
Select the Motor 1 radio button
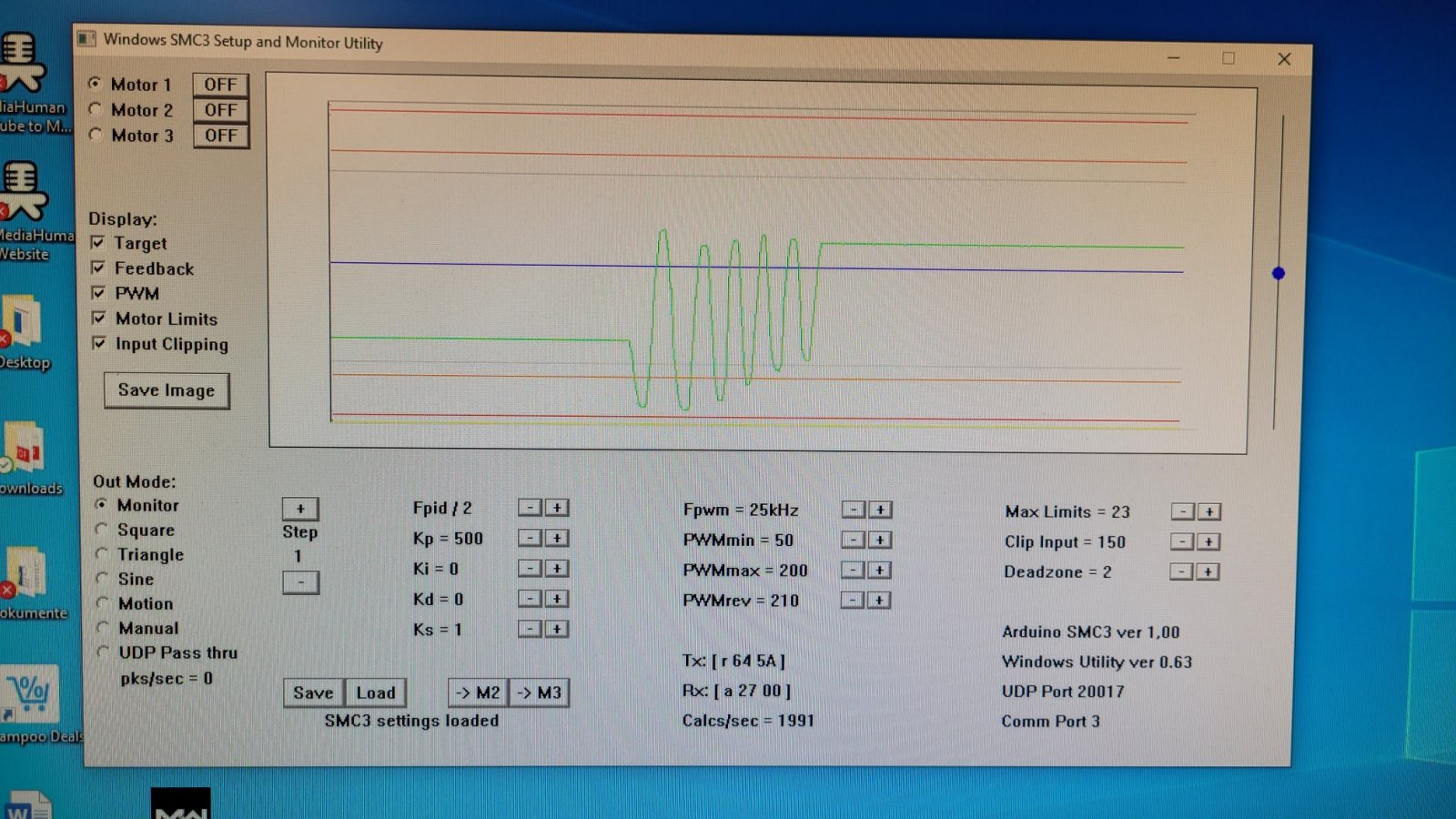pos(95,83)
